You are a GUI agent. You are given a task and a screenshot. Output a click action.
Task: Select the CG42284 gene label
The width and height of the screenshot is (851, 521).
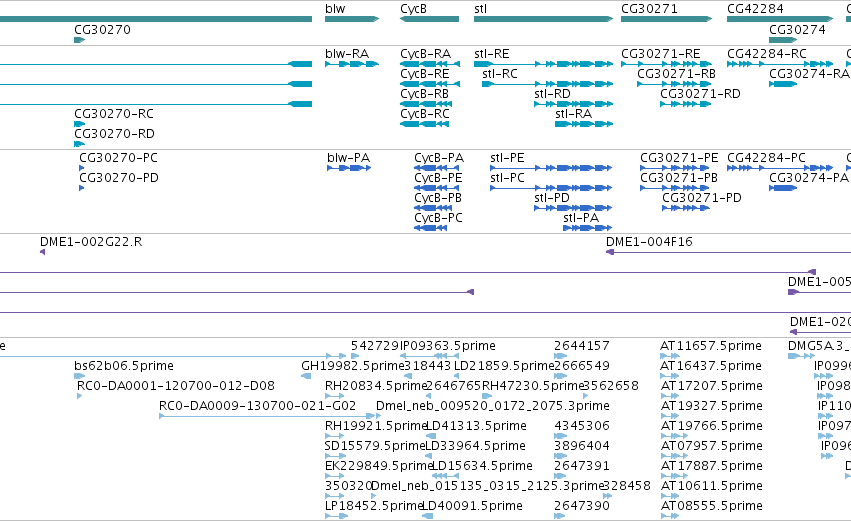pyautogui.click(x=755, y=9)
